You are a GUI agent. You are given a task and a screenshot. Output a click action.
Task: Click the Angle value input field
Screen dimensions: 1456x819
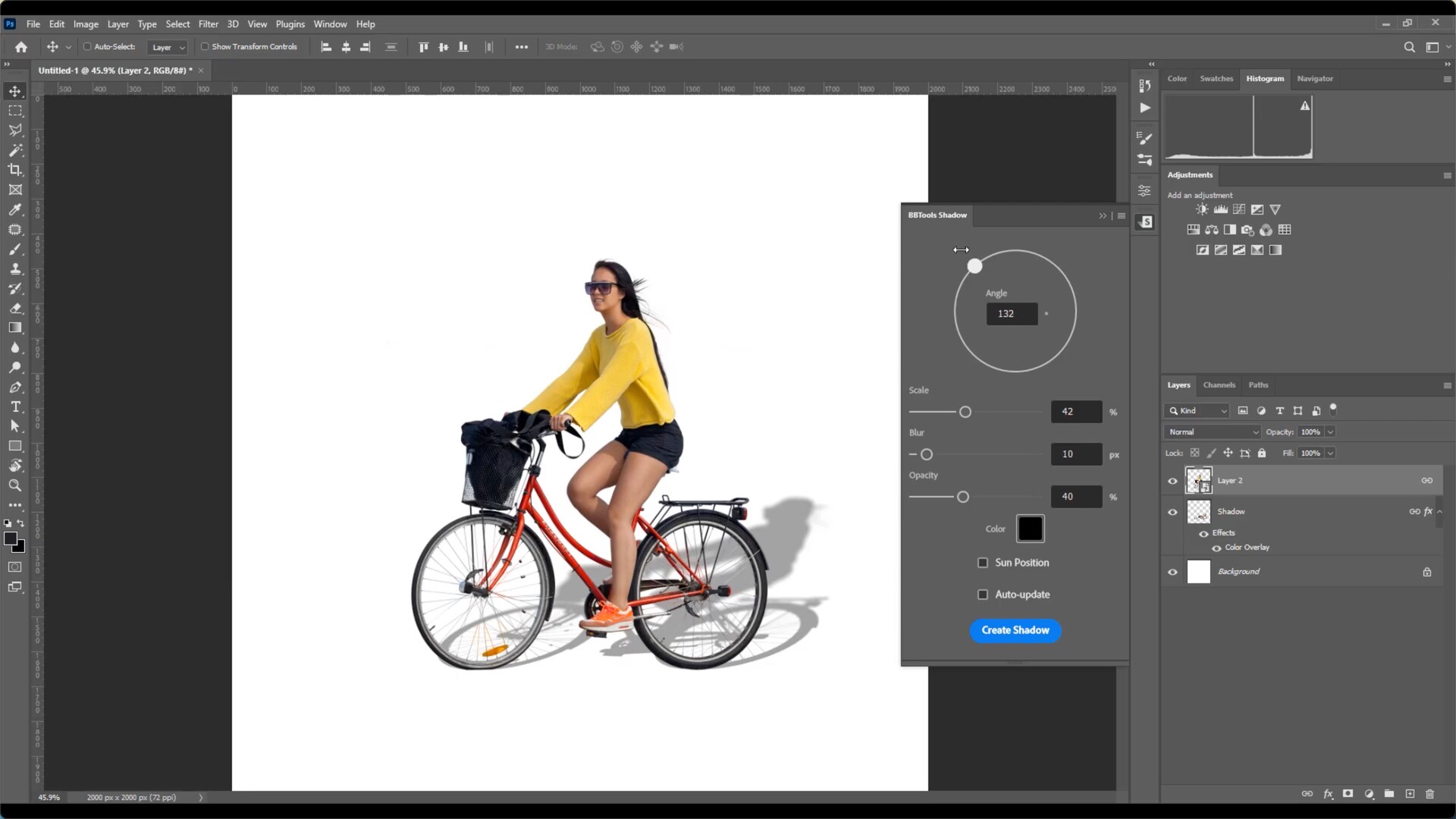pos(1012,314)
